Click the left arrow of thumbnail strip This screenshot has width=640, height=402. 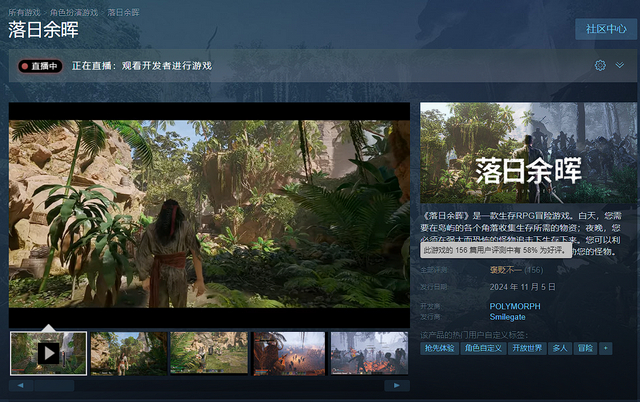click(21, 385)
